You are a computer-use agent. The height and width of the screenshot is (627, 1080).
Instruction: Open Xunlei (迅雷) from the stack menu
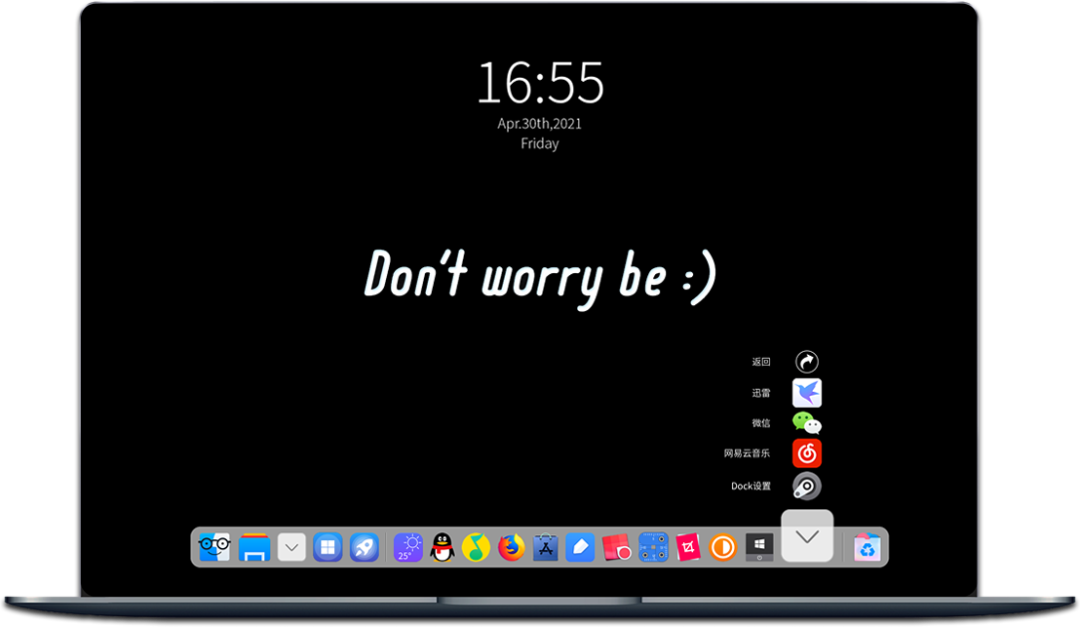[x=806, y=393]
